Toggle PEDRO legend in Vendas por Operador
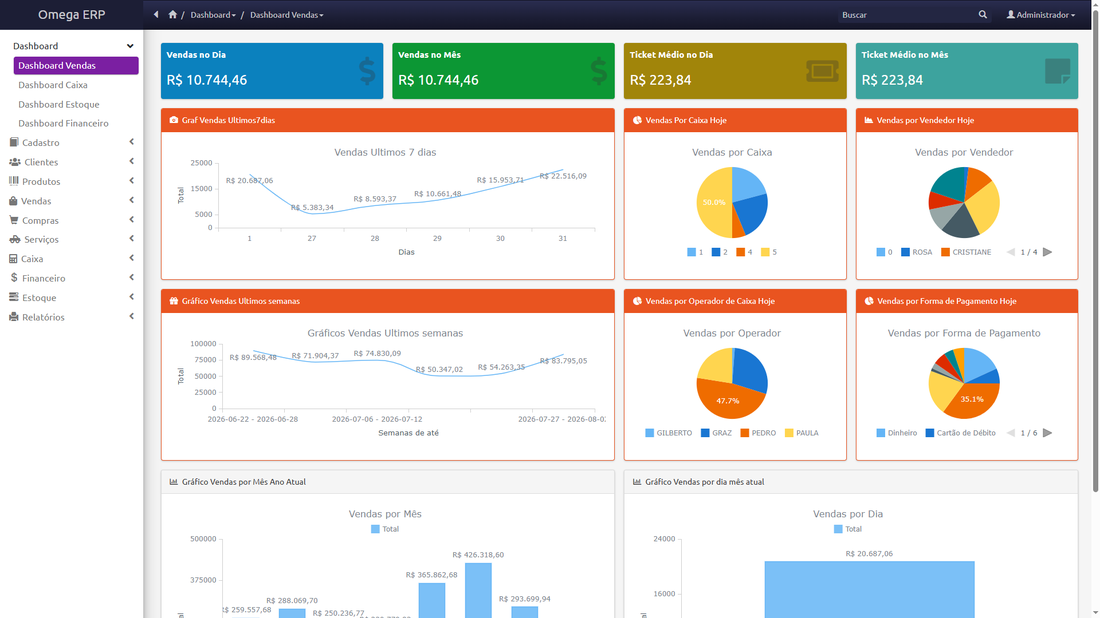The height and width of the screenshot is (618, 1100). [x=758, y=434]
